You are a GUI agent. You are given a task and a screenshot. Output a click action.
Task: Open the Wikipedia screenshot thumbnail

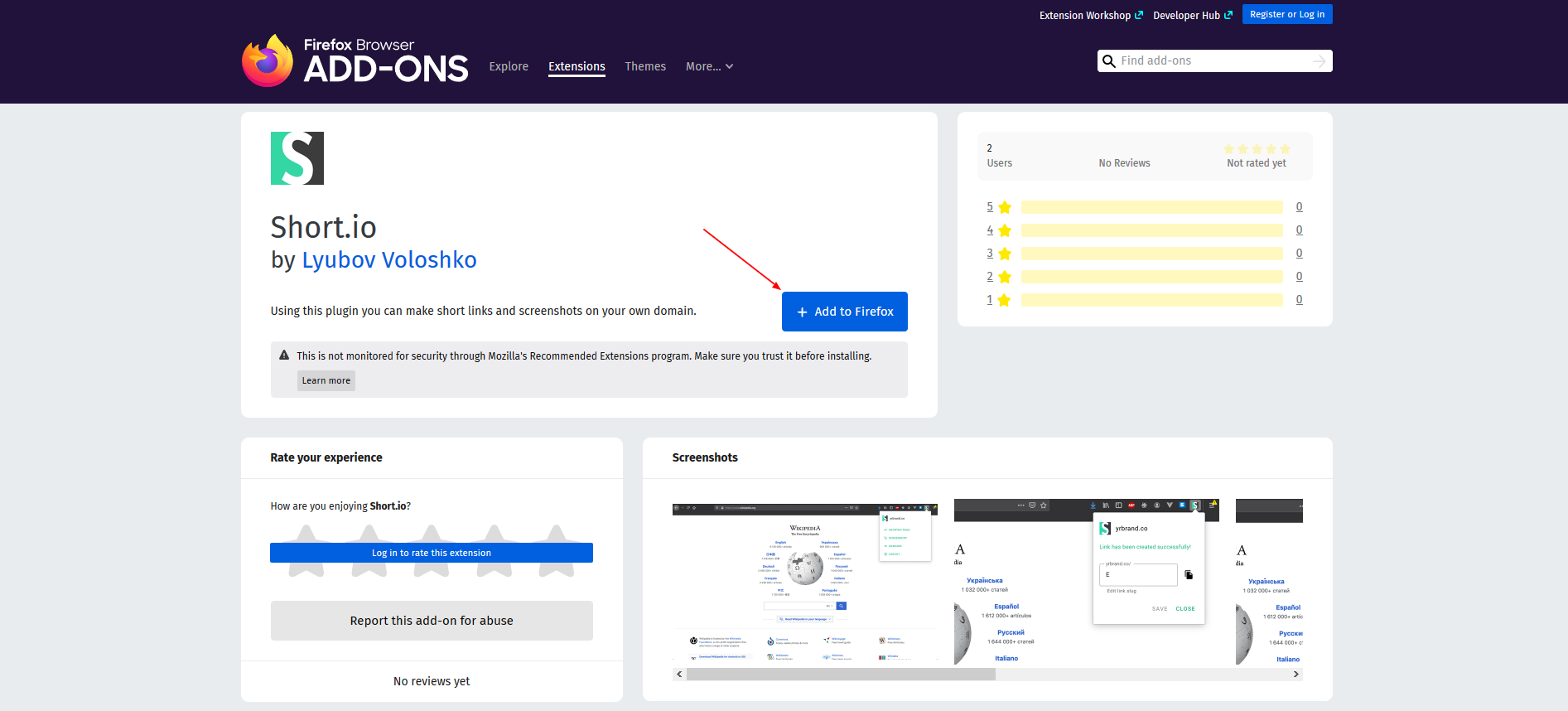pos(804,582)
